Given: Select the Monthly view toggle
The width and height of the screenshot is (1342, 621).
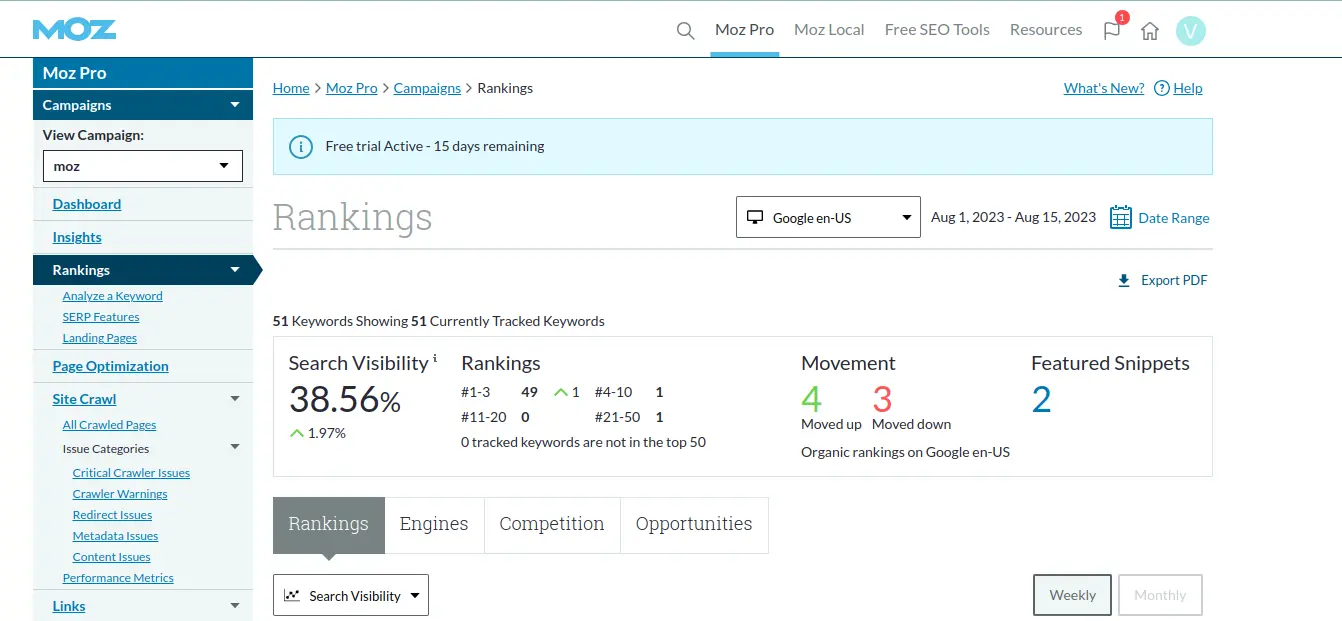Looking at the screenshot, I should coord(1160,595).
